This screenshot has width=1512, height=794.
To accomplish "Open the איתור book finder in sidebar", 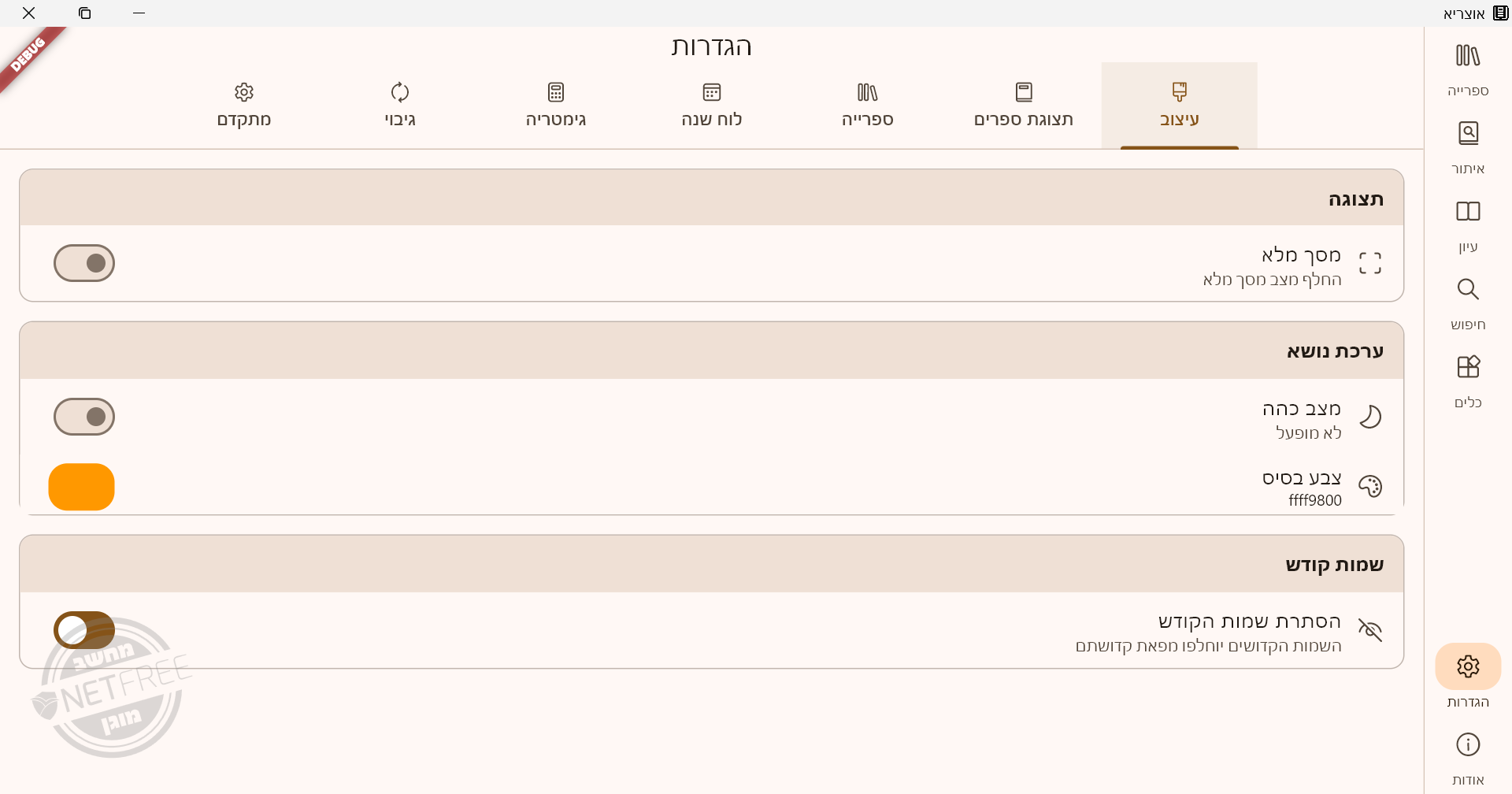I will coord(1467,146).
